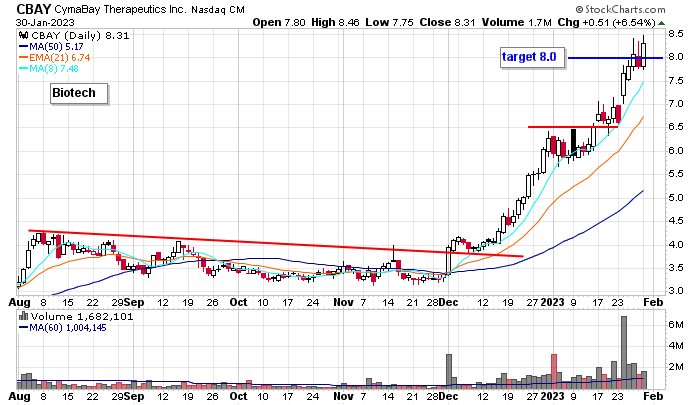Click the last candlestick on the price chart
The width and height of the screenshot is (700, 405).
coord(644,51)
